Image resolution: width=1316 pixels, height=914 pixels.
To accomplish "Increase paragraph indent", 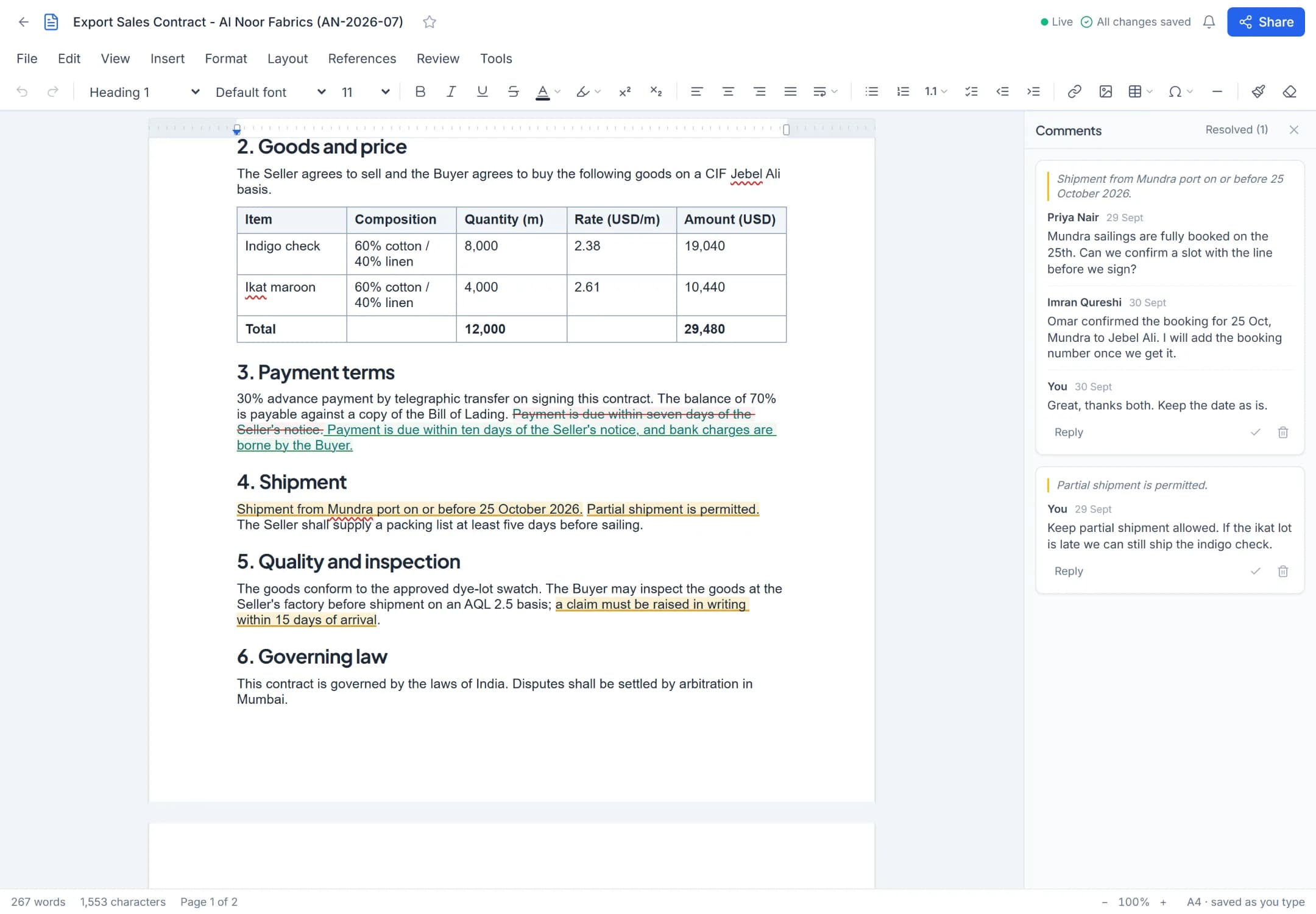I will 1033,92.
